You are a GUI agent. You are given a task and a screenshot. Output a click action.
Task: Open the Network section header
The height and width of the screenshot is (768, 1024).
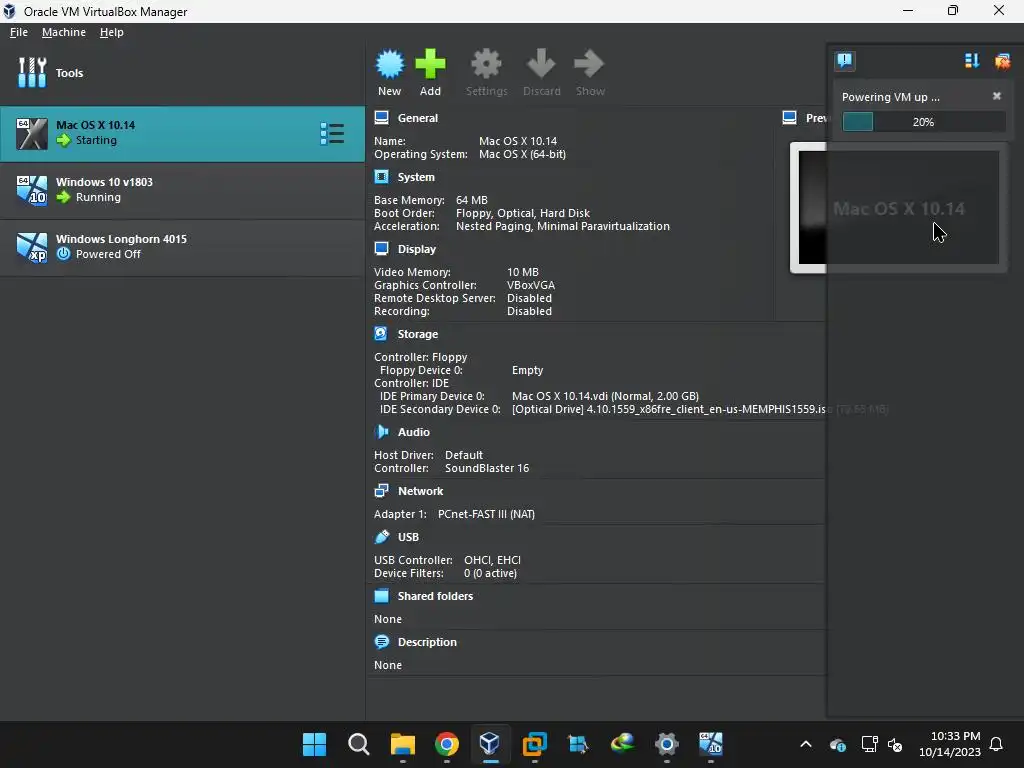[x=421, y=490]
